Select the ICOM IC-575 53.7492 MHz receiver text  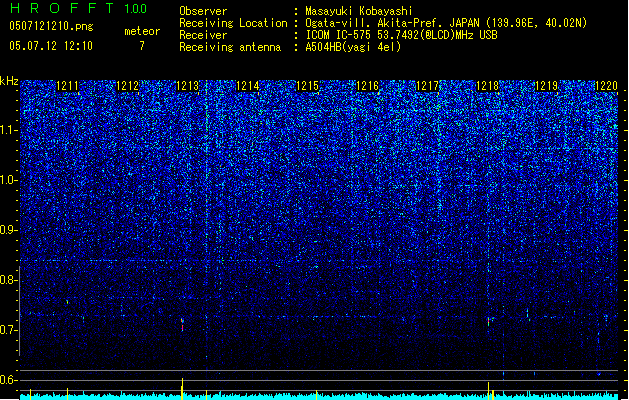pyautogui.click(x=402, y=35)
